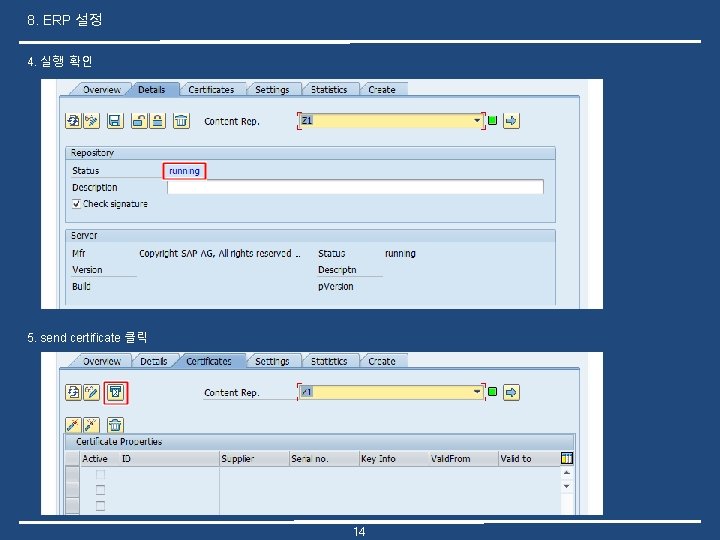Click the Repository status value running
The height and width of the screenshot is (540, 720).
(x=184, y=171)
